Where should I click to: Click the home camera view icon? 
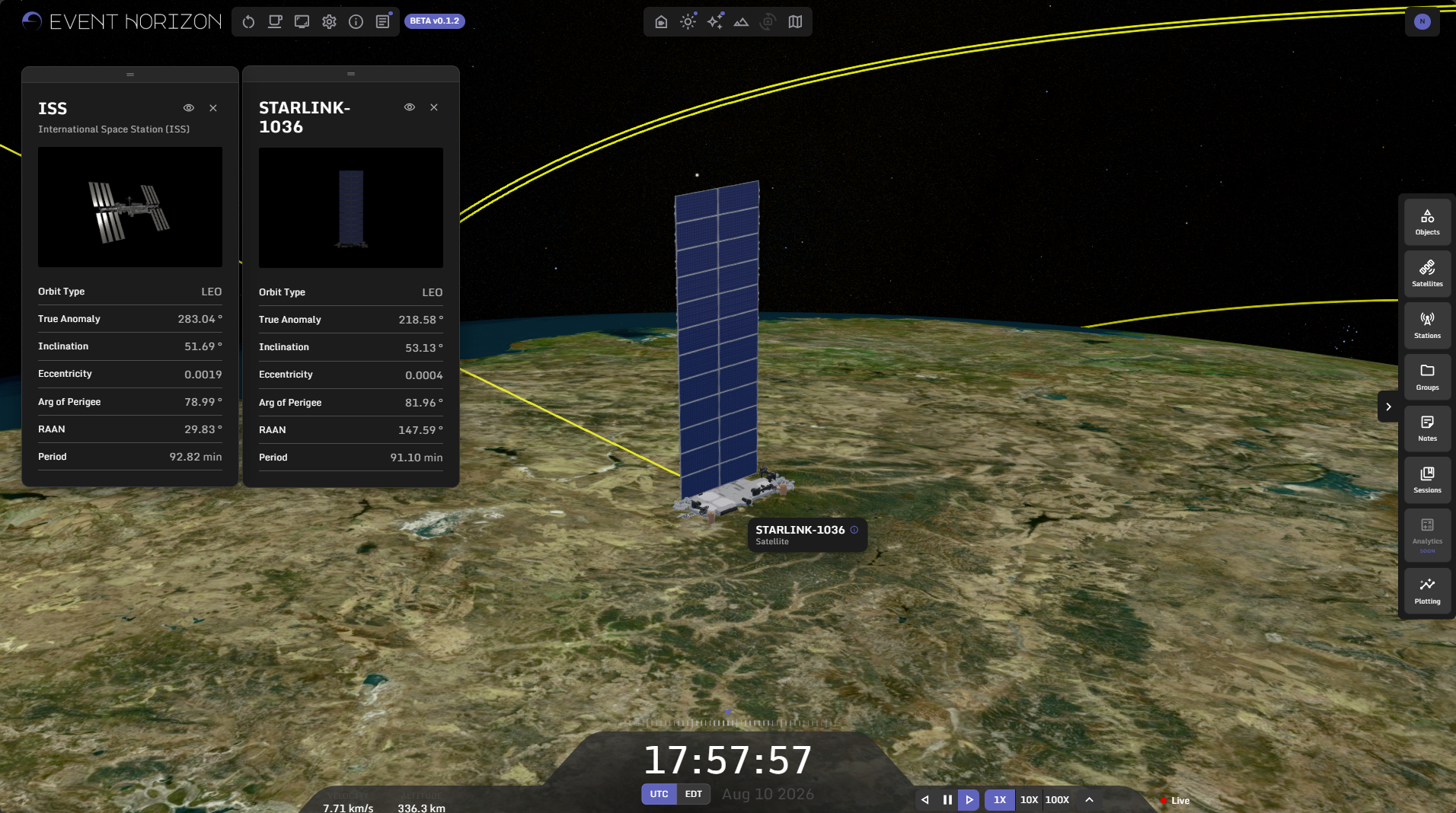661,22
